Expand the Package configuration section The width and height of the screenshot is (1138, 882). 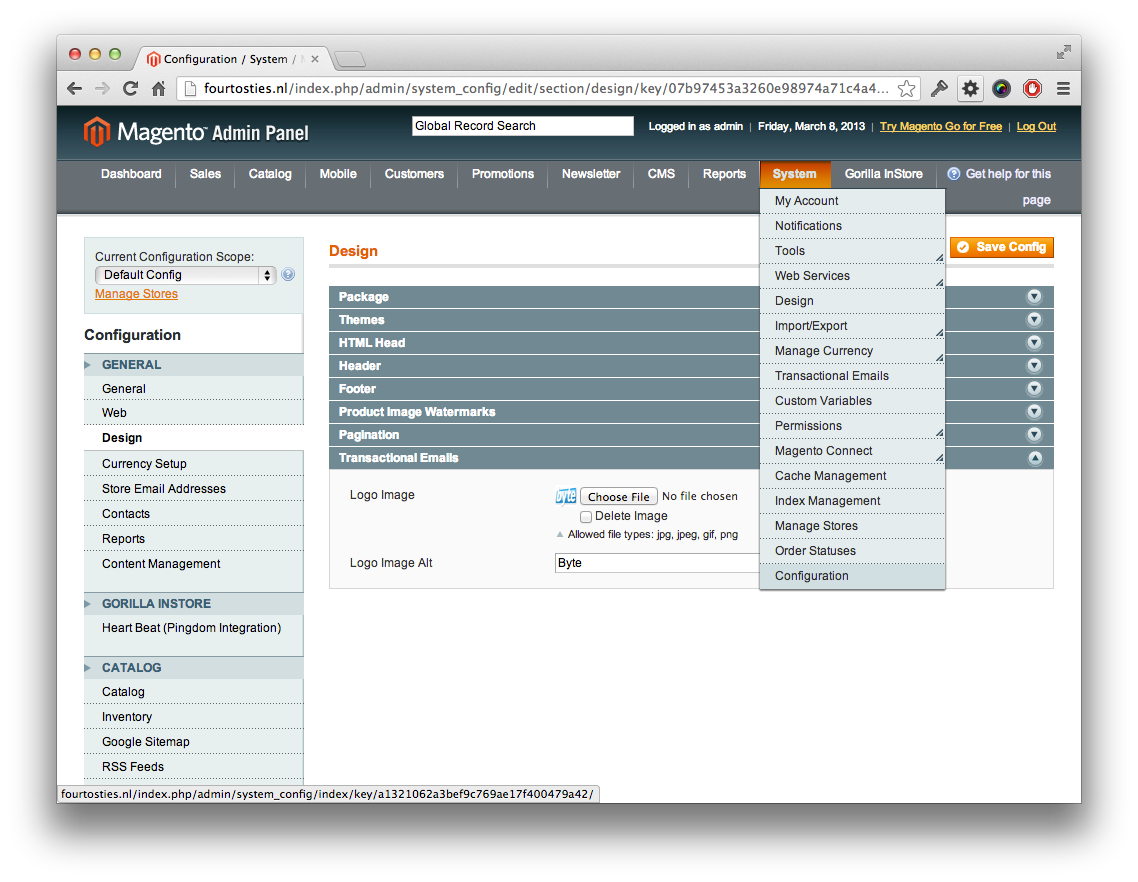[1034, 296]
